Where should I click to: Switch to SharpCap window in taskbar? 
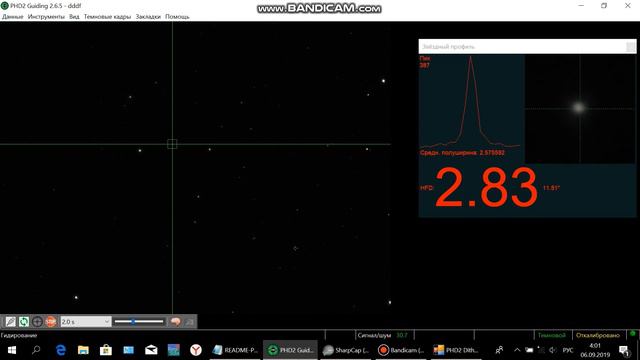[x=345, y=350]
